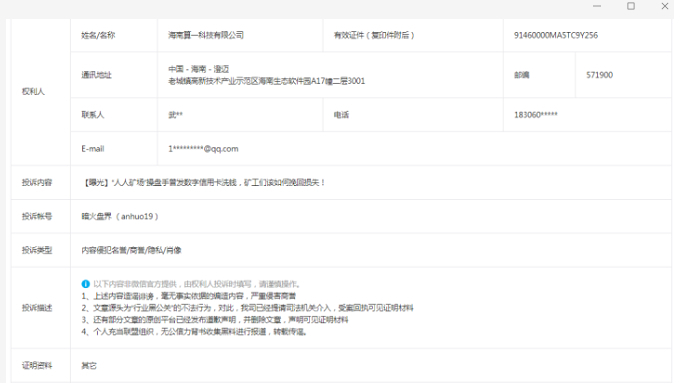Select the complaint title starting 【曝光】
The width and height of the screenshot is (674, 383).
203,183
